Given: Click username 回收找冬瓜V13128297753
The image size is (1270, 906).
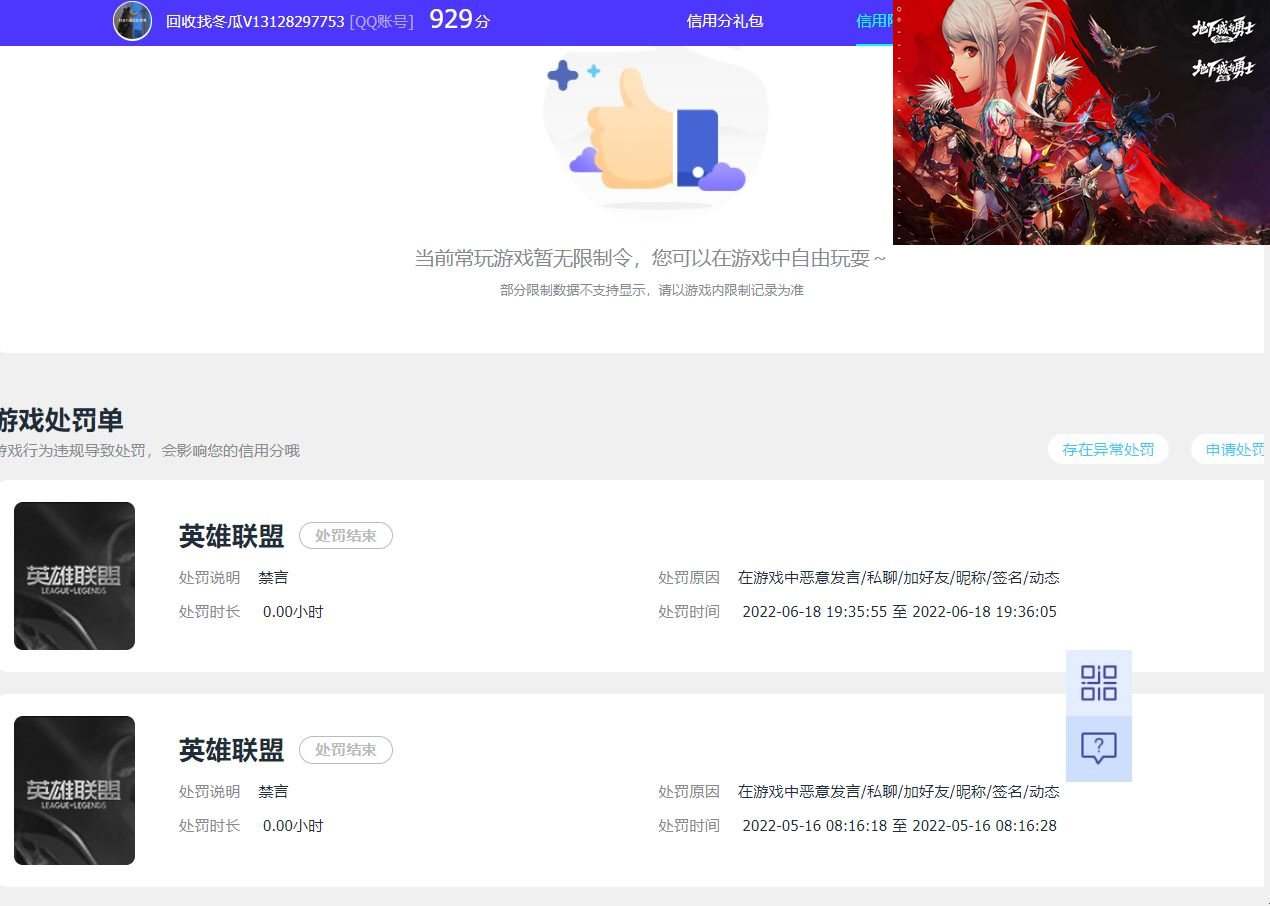Looking at the screenshot, I should coord(255,21).
